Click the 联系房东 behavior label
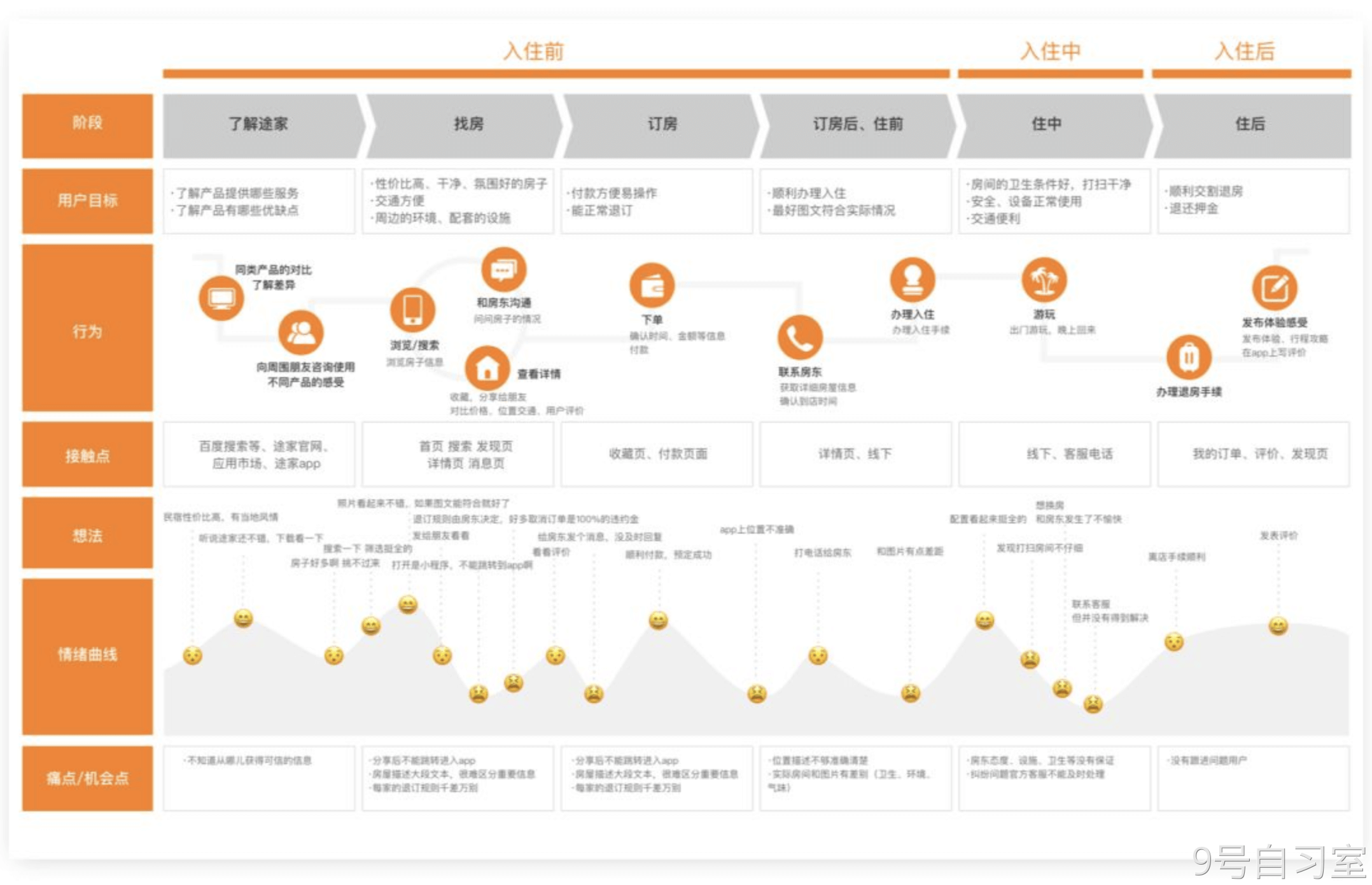 tap(800, 371)
